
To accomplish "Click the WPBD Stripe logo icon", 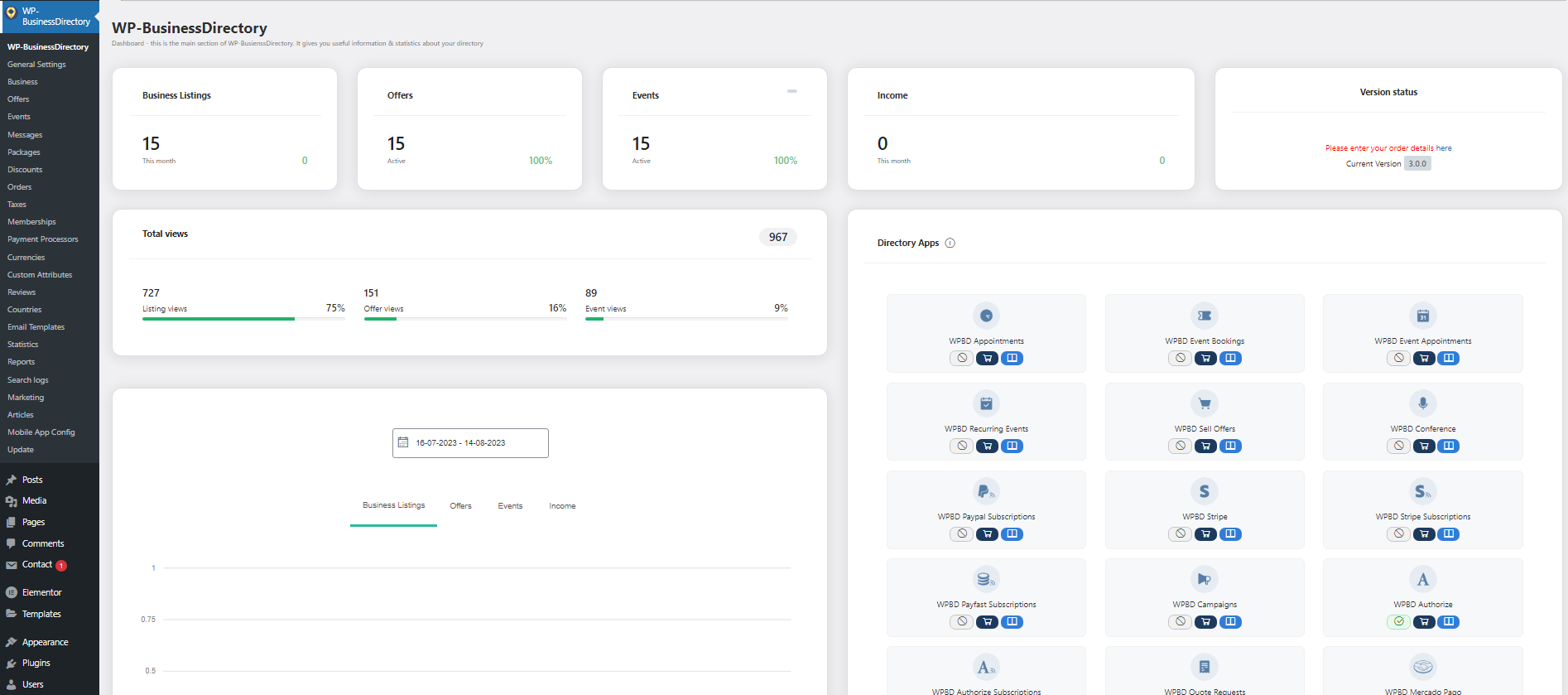I will pos(1205,491).
